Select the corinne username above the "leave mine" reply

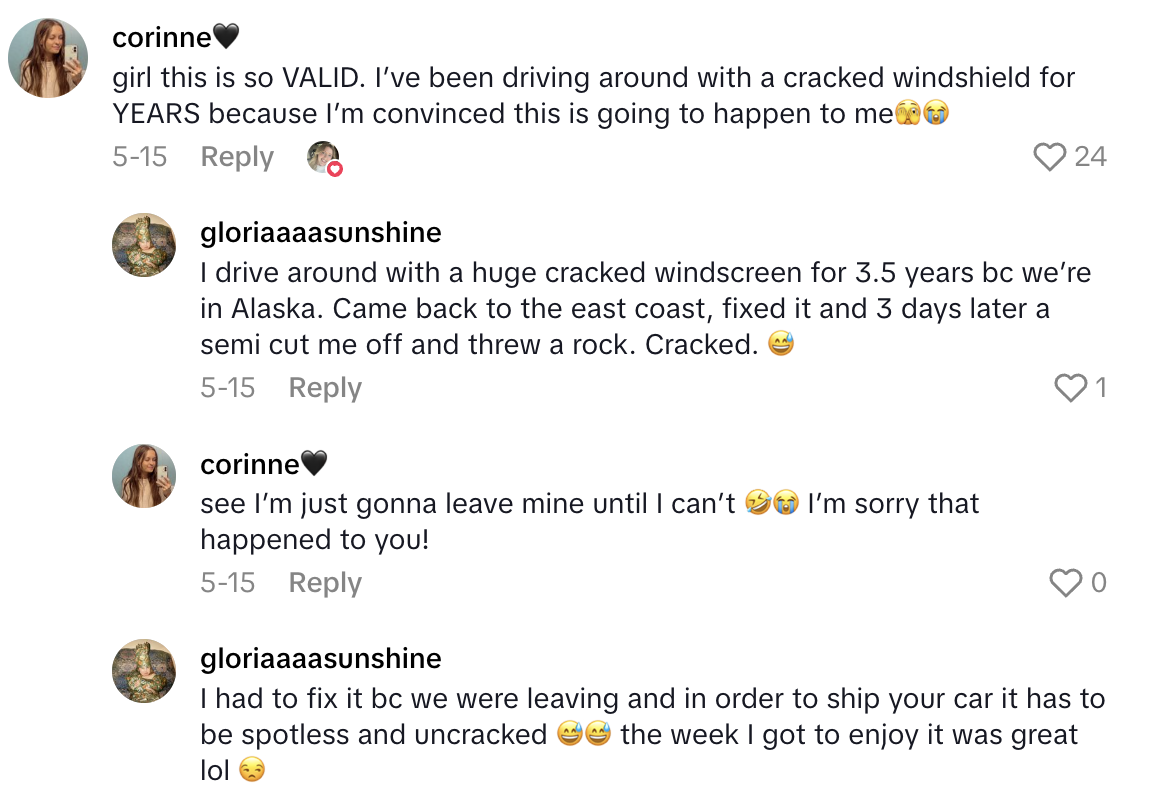pyautogui.click(x=250, y=464)
